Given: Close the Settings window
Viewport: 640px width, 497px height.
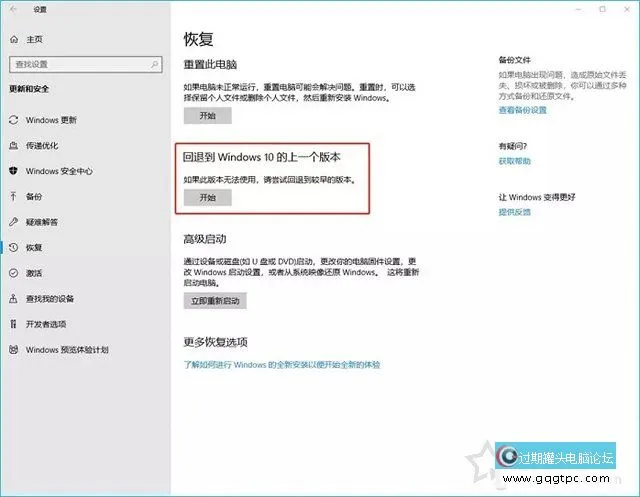Looking at the screenshot, I should pos(627,9).
